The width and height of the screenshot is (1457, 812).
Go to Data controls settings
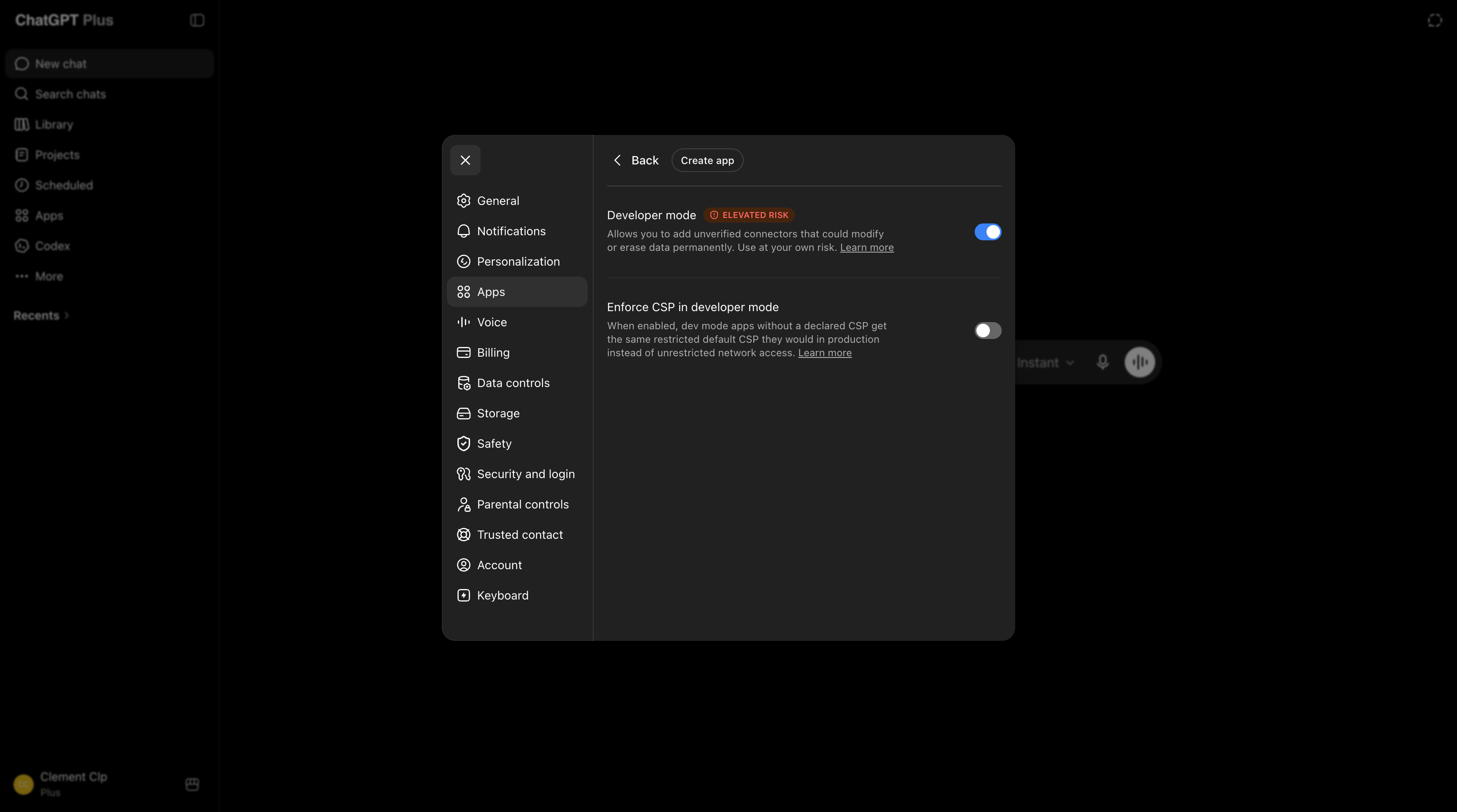click(517, 383)
